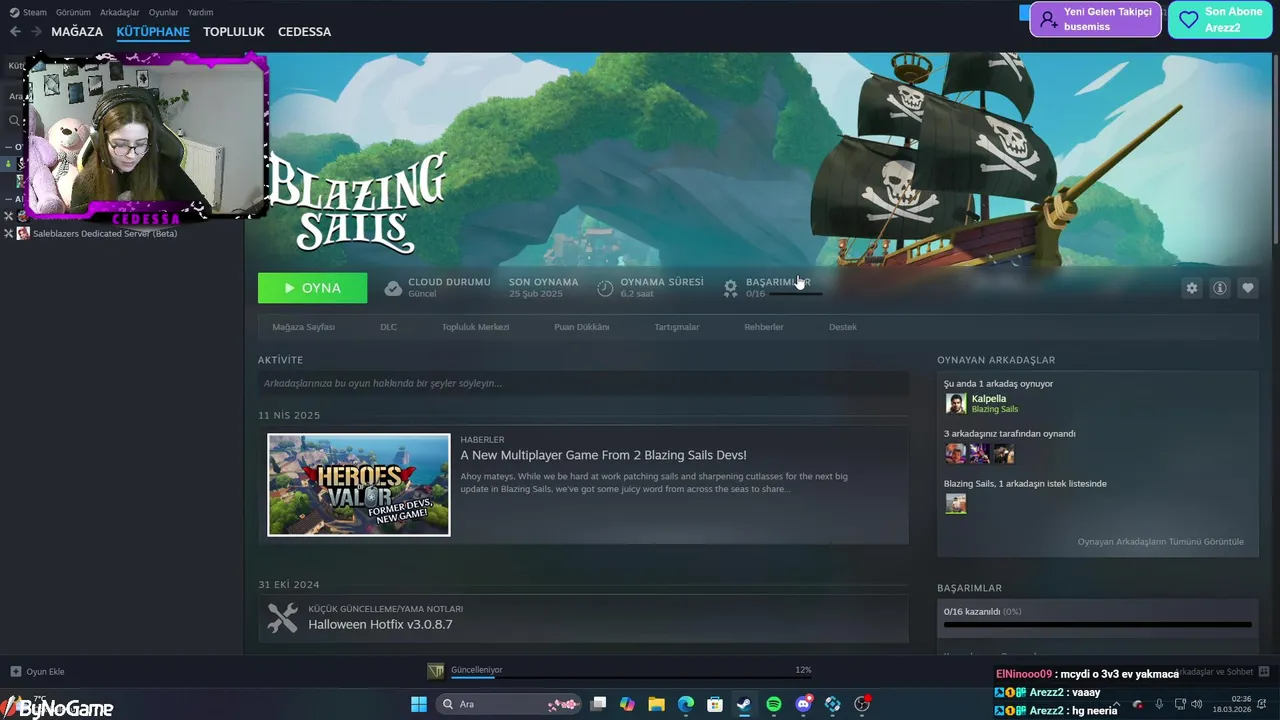The height and width of the screenshot is (720, 1280).
Task: Open the DLC link
Action: coord(388,327)
